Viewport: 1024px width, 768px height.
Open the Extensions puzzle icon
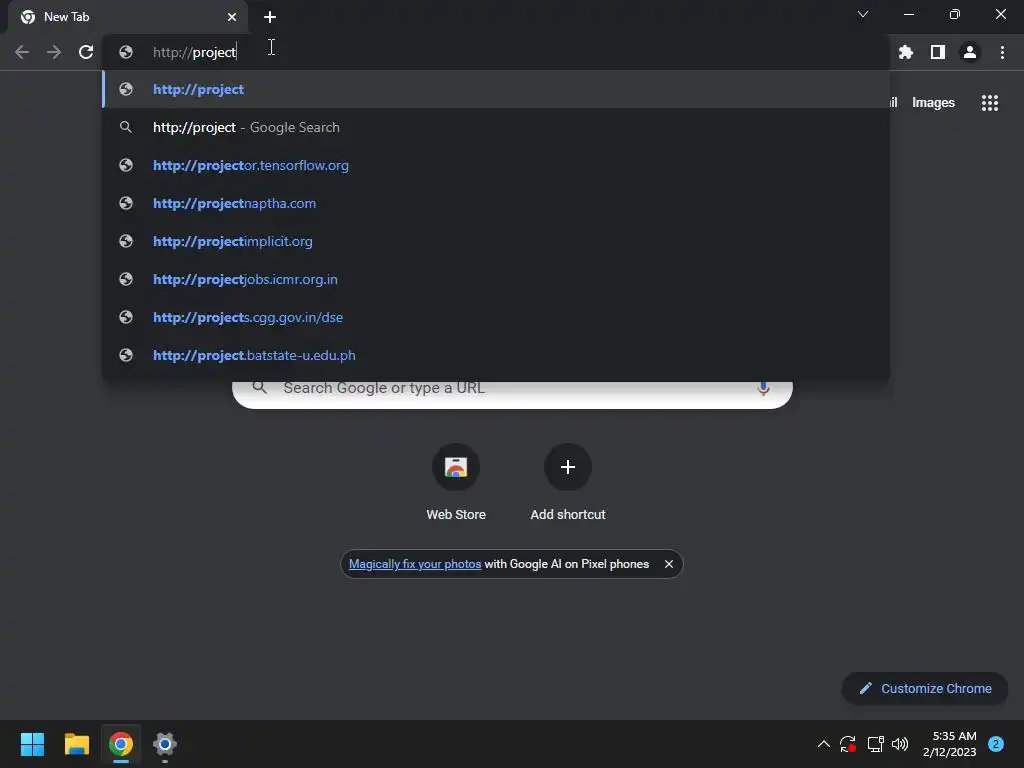pyautogui.click(x=906, y=52)
